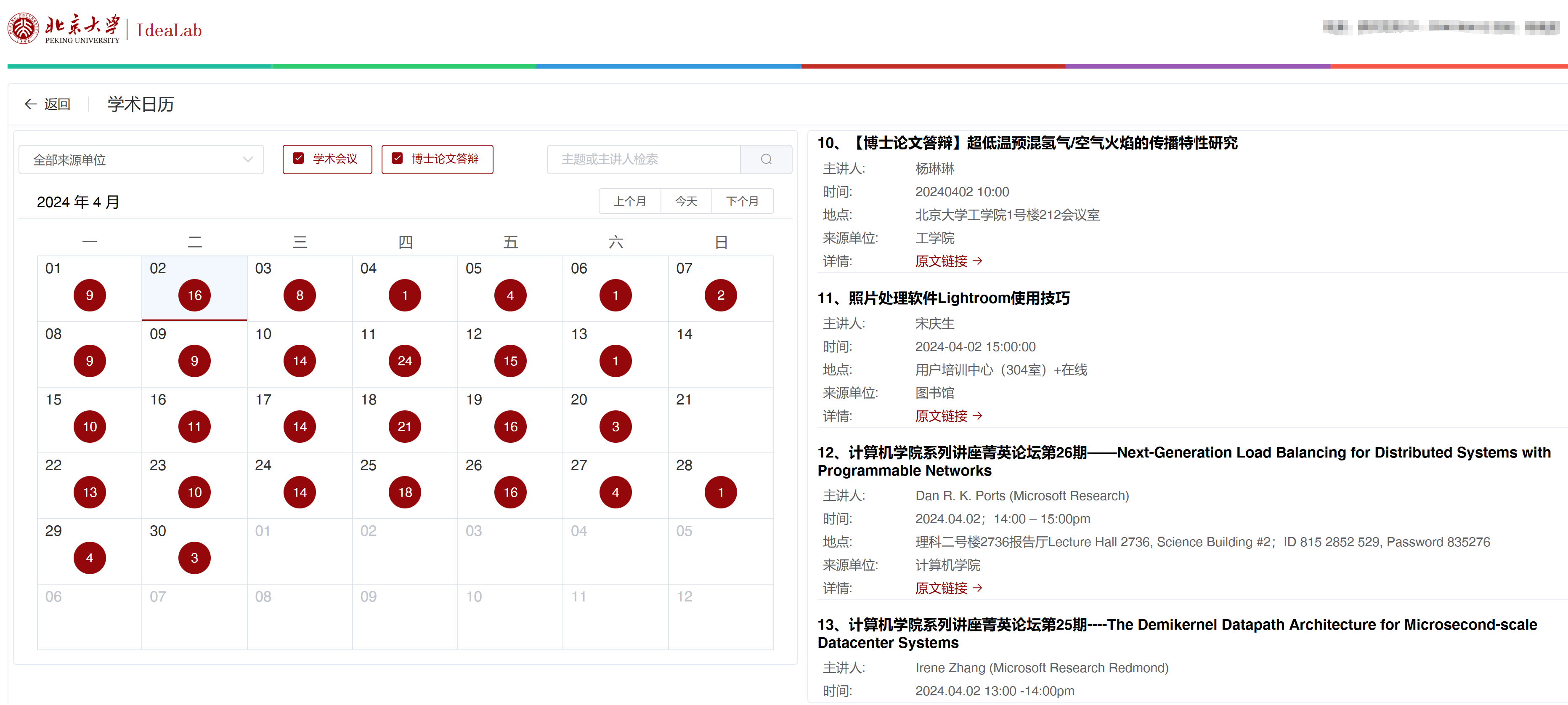Click the 2024 年 4 月 month heading

(x=78, y=202)
